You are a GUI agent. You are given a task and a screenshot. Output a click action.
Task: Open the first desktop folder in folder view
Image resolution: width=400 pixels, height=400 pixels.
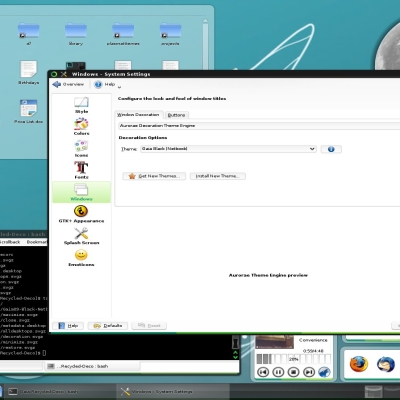pyautogui.click(x=29, y=33)
